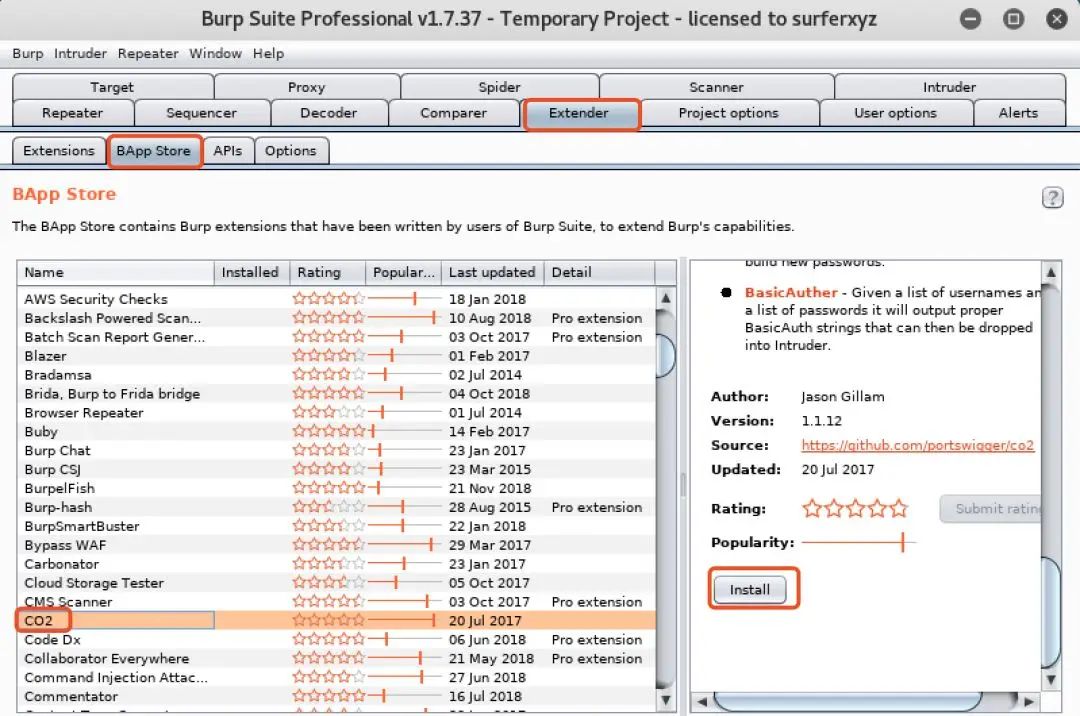Open the Help menu
The image size is (1080, 716).
pyautogui.click(x=268, y=54)
